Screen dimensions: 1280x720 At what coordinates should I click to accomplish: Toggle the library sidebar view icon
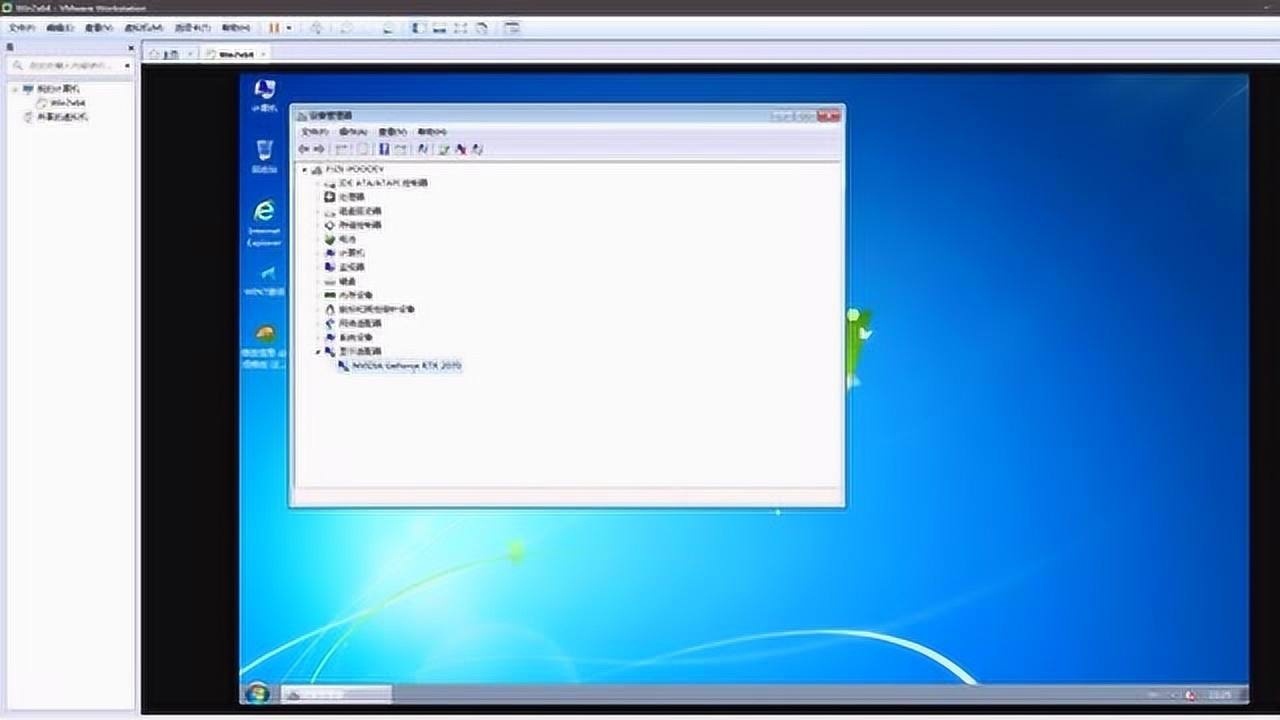pyautogui.click(x=420, y=28)
